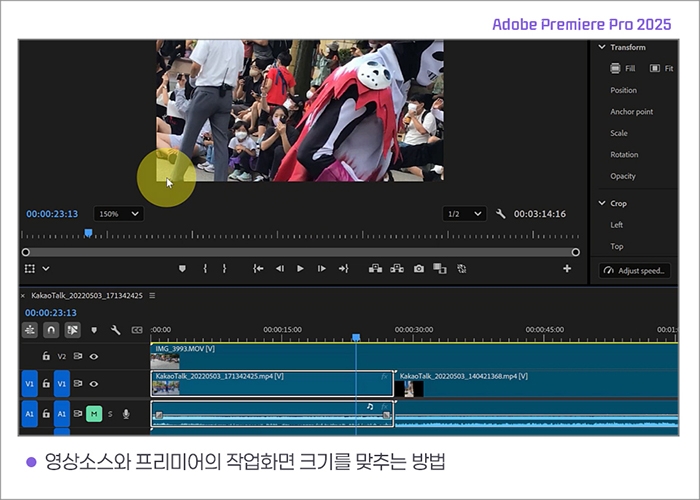This screenshot has height=500, width=700.
Task: Toggle lock on track V1
Action: pyautogui.click(x=46, y=383)
